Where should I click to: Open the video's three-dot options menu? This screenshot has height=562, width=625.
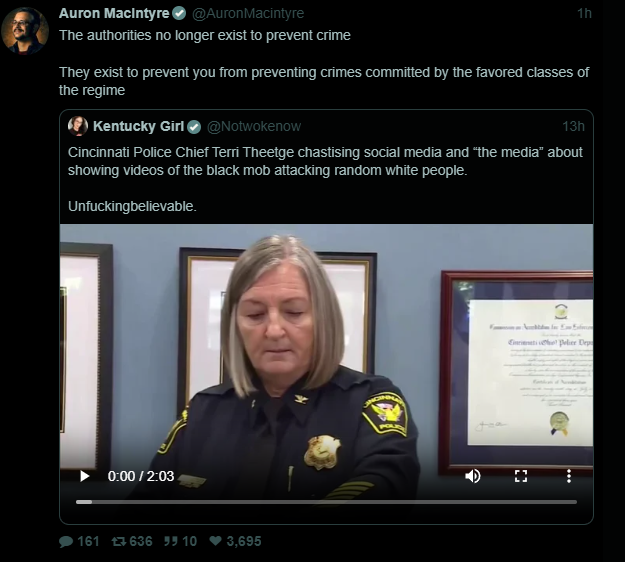[569, 476]
